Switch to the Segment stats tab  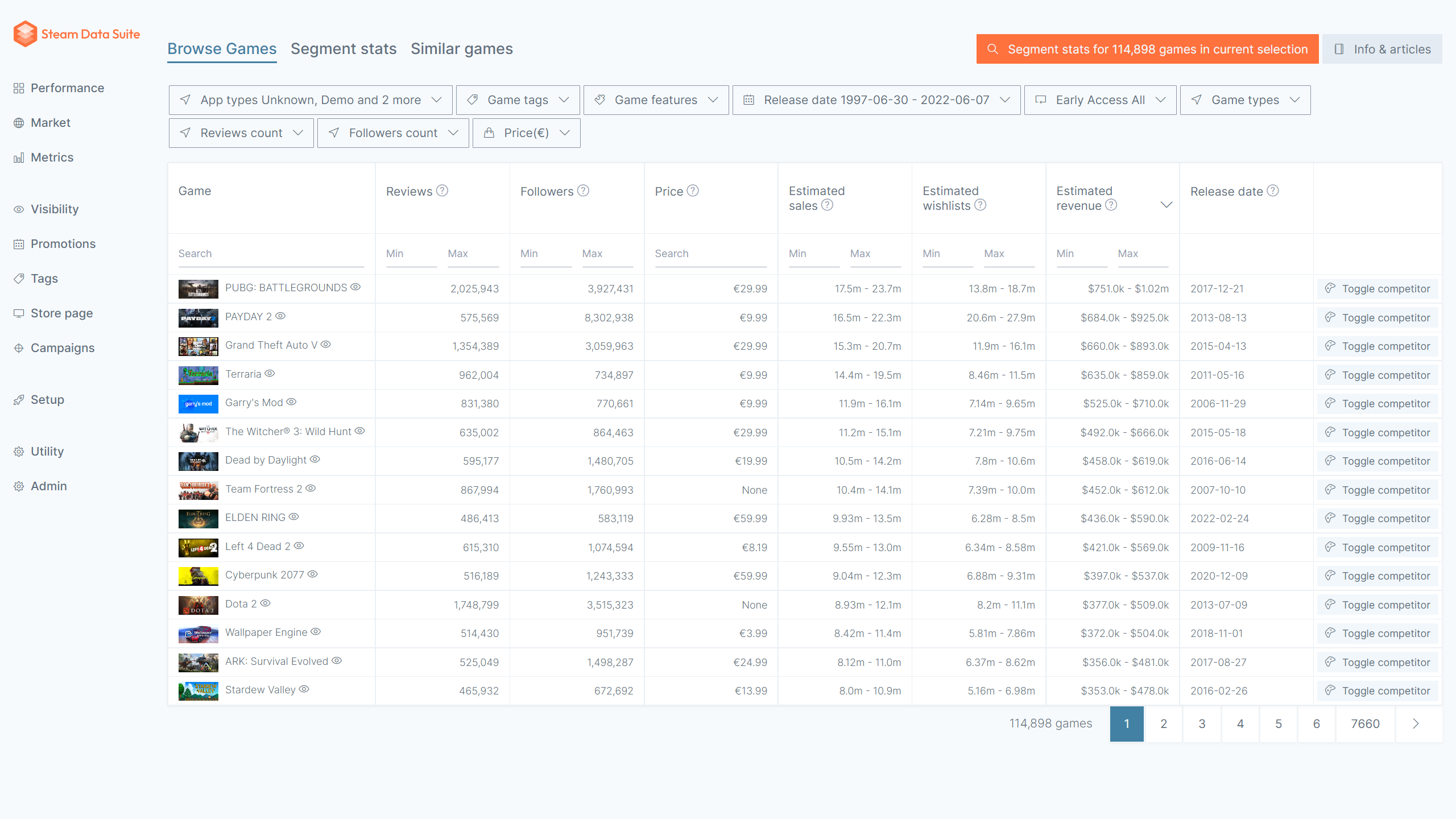pyautogui.click(x=344, y=49)
